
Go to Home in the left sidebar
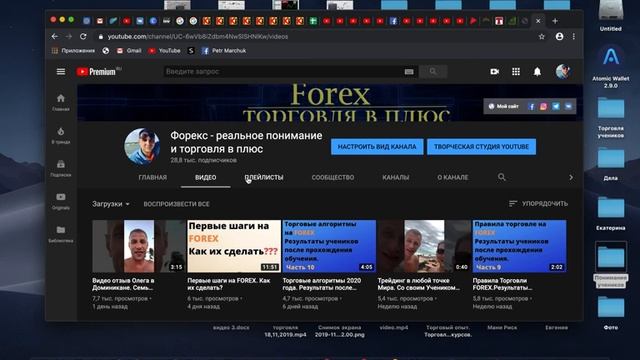(x=61, y=102)
